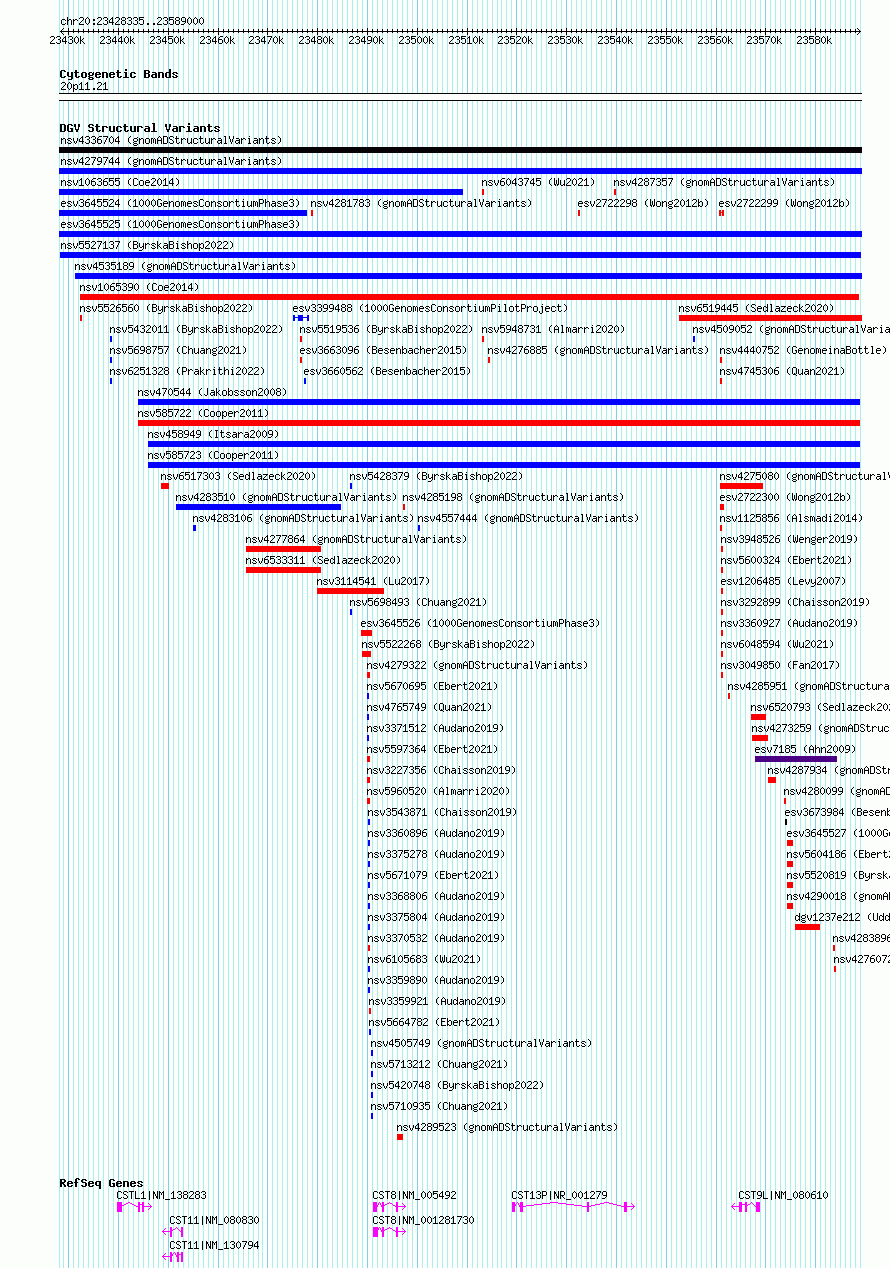Open nsv5527137 (ByrskaBishop2022) variant
Image resolution: width=890 pixels, height=1268 pixels.
point(146,245)
